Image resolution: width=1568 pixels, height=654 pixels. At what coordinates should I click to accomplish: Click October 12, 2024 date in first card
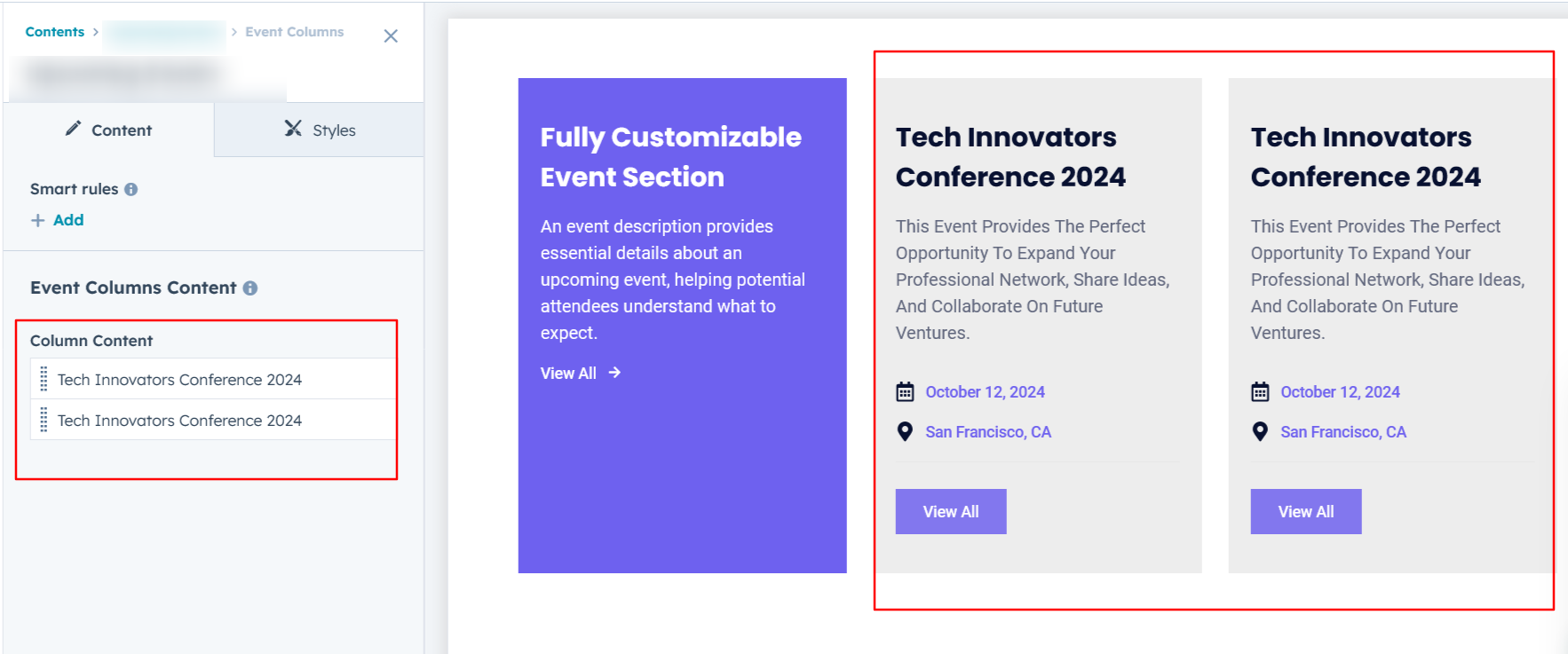[x=985, y=392]
